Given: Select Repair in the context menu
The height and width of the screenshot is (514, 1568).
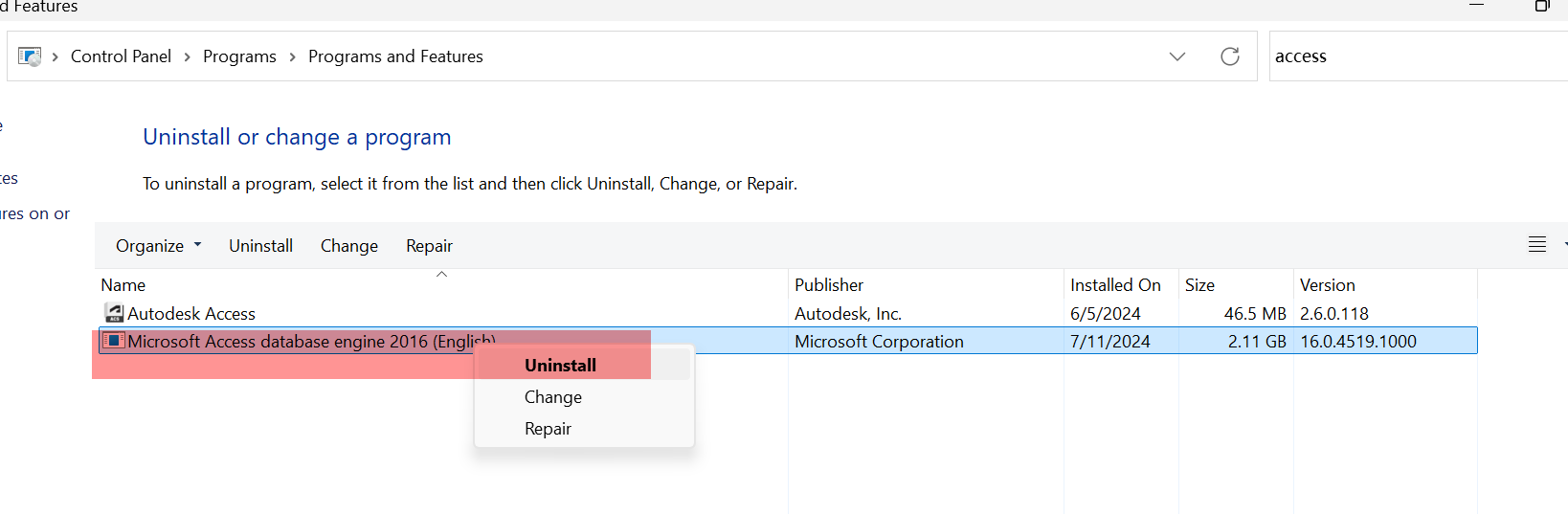Looking at the screenshot, I should point(548,429).
